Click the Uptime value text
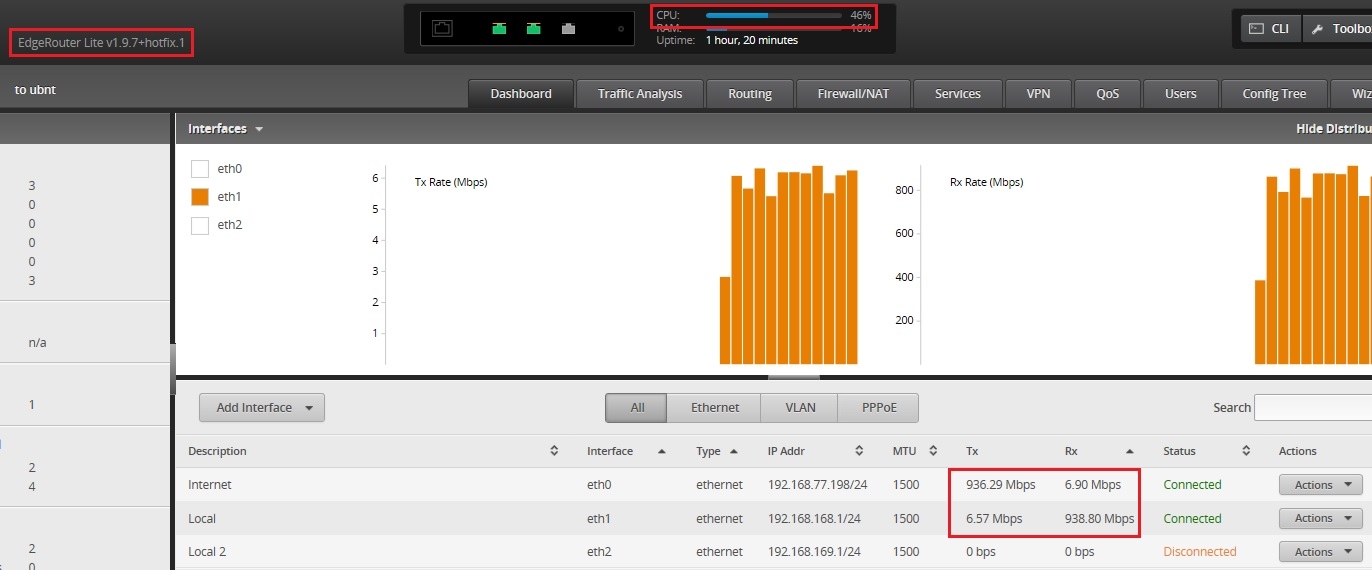1372x570 pixels. (752, 41)
